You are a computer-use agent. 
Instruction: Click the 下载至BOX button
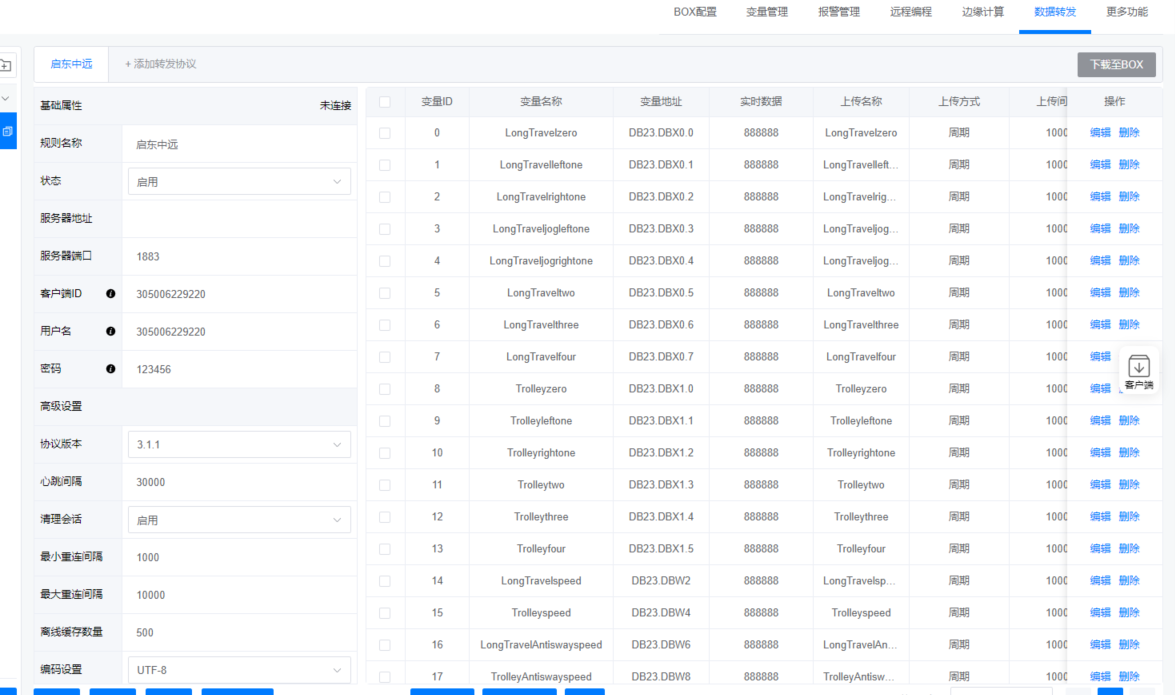[1116, 64]
